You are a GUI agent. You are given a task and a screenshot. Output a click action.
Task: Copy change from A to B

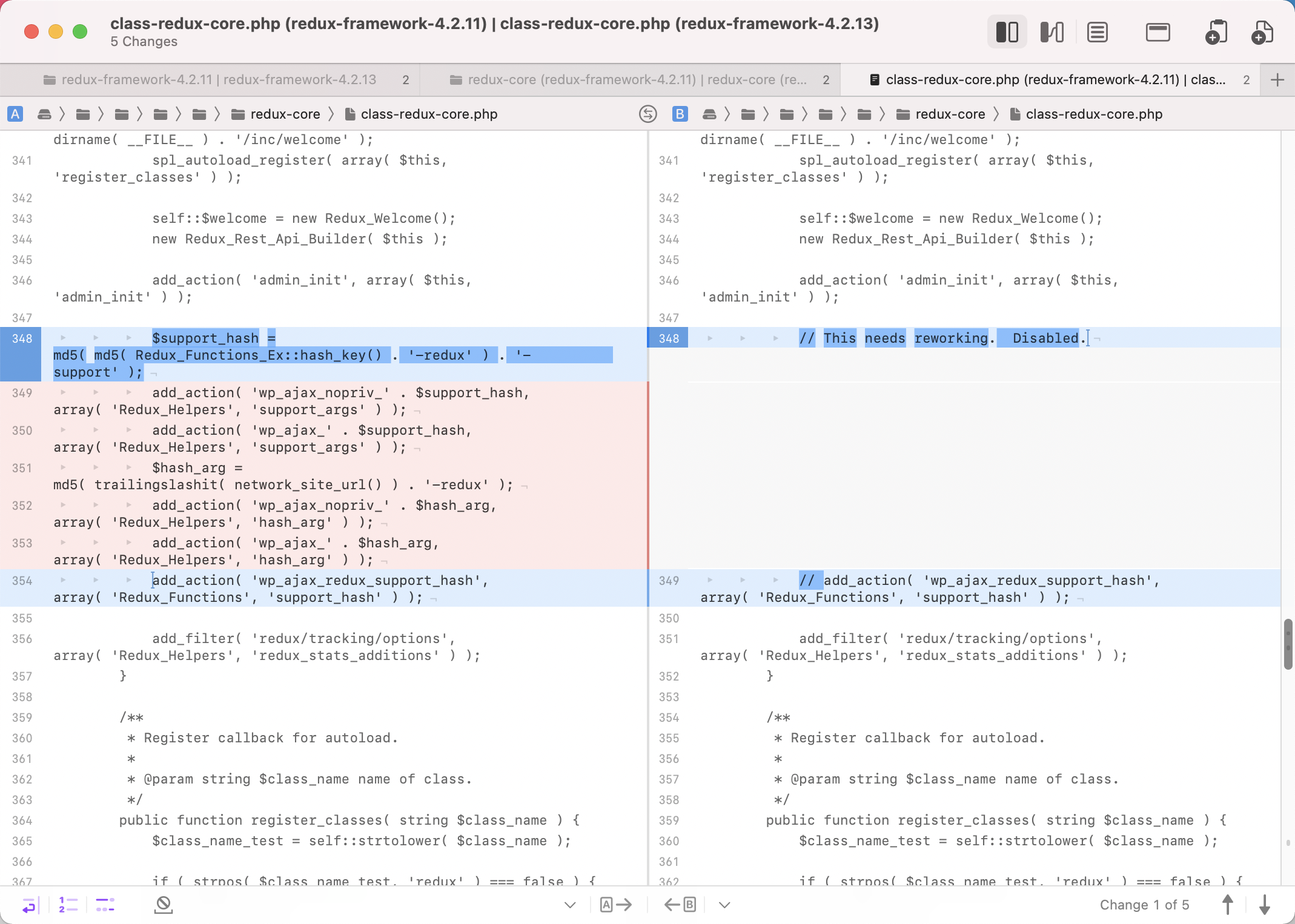[x=615, y=905]
